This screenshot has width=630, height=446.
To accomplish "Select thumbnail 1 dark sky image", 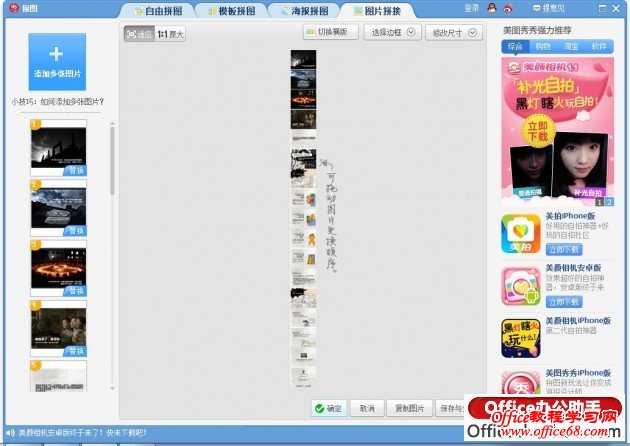I will 58,147.
